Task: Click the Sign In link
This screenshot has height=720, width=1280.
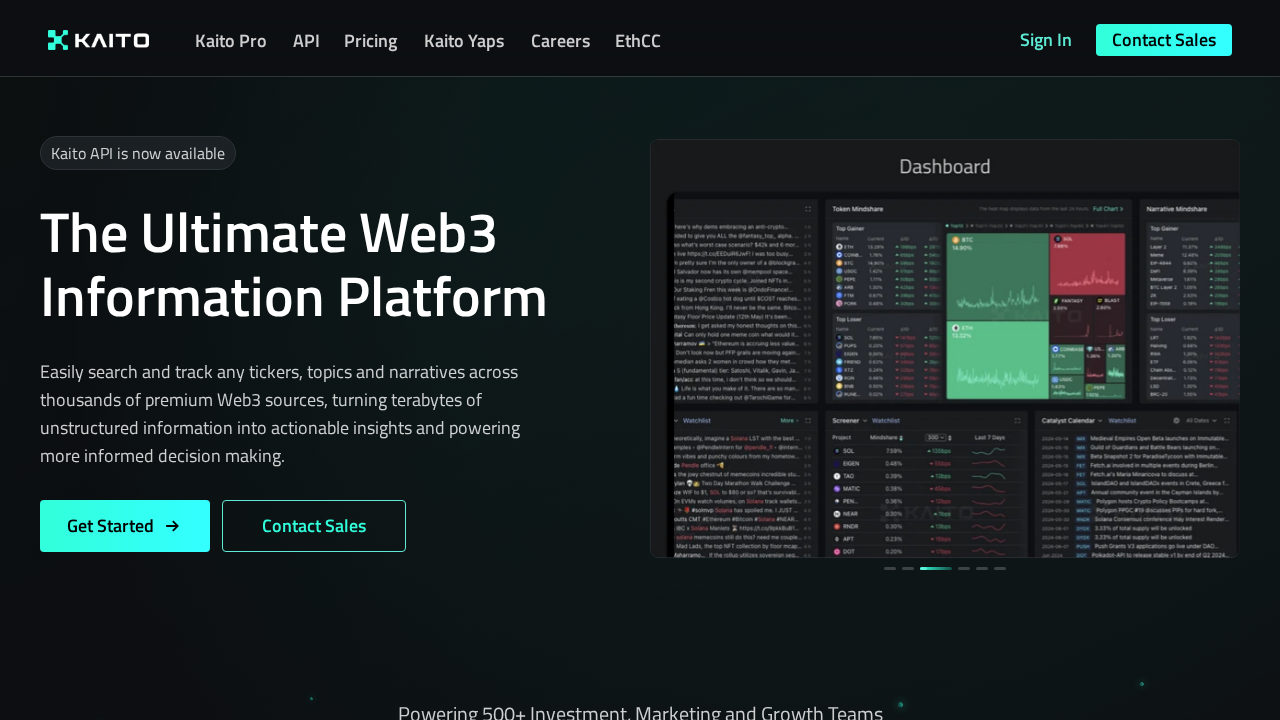Action: click(x=1045, y=40)
